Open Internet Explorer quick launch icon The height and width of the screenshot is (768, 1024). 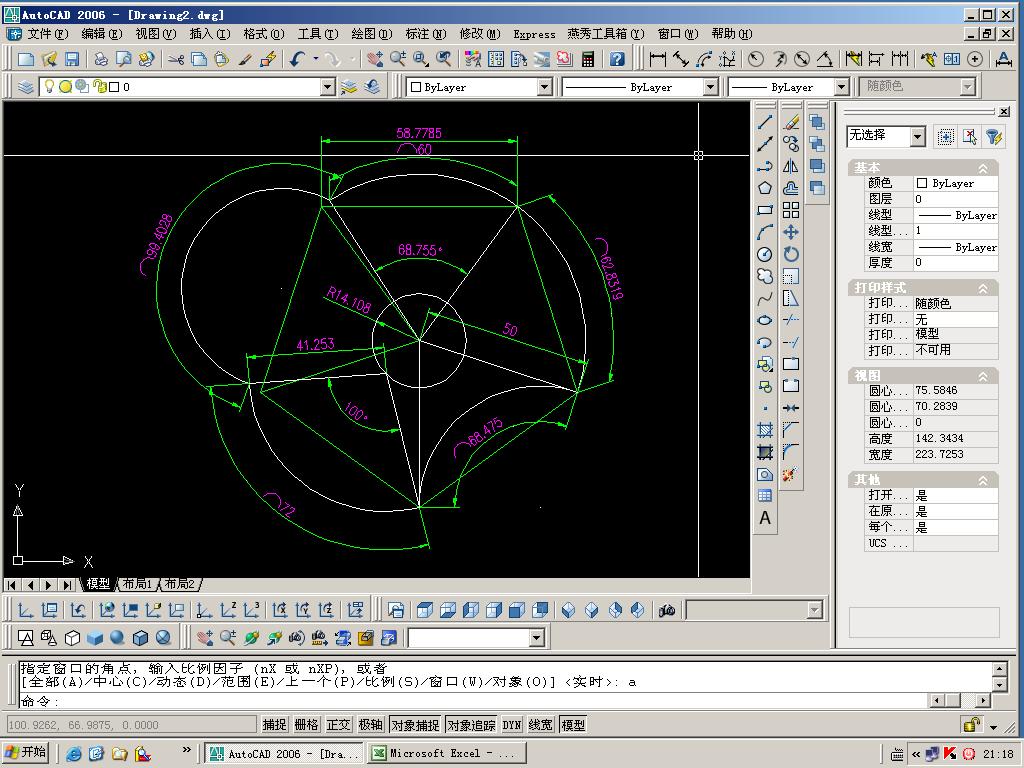point(74,754)
